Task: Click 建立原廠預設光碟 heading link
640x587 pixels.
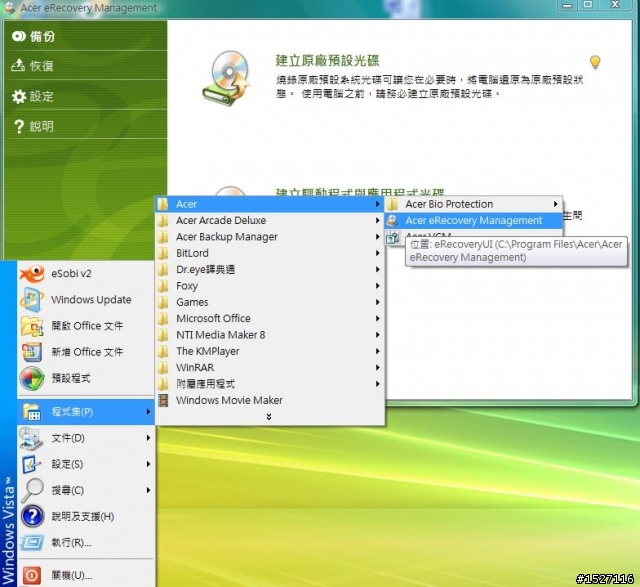Action: point(327,60)
